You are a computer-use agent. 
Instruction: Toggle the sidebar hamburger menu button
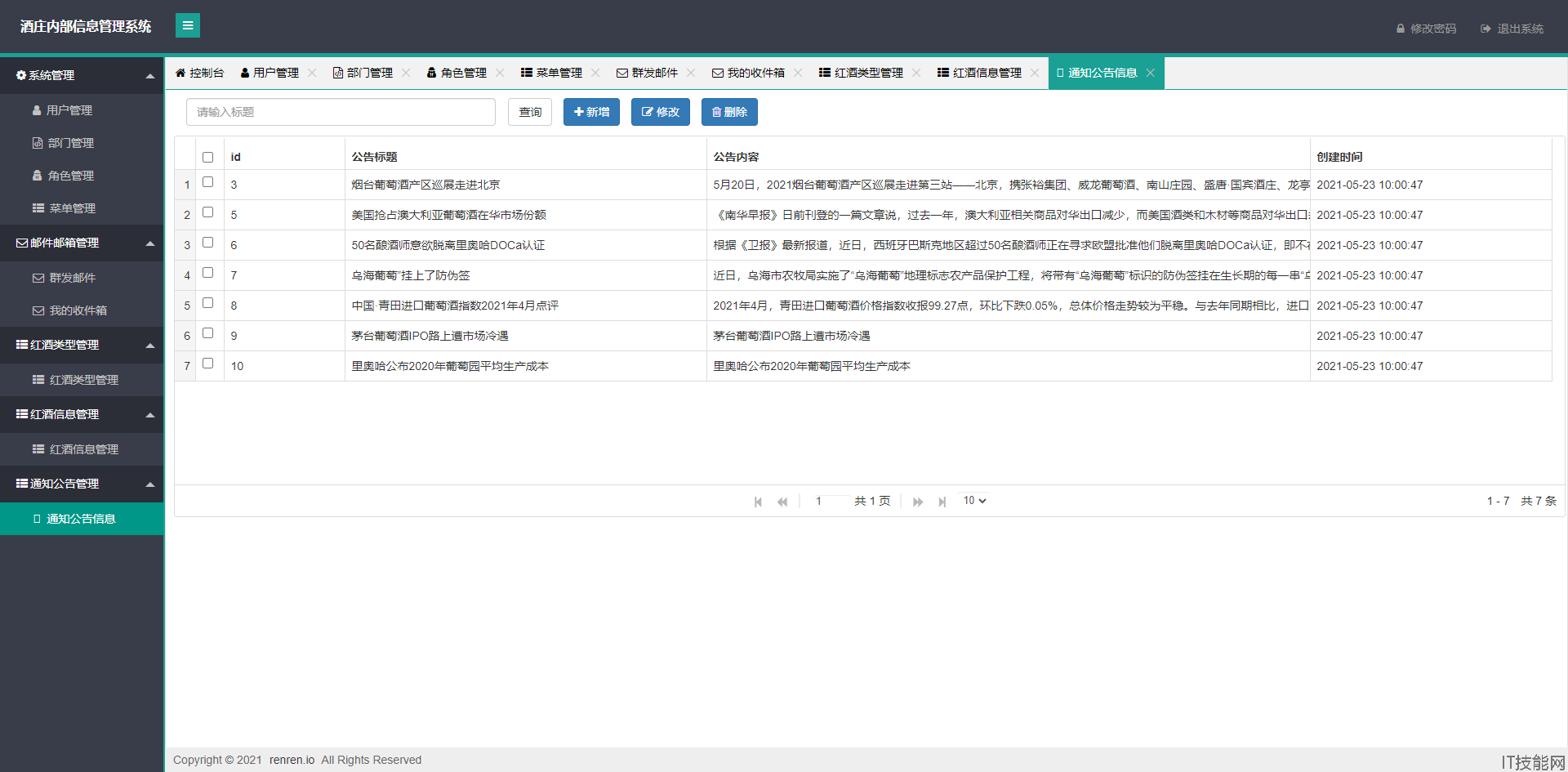(x=187, y=25)
